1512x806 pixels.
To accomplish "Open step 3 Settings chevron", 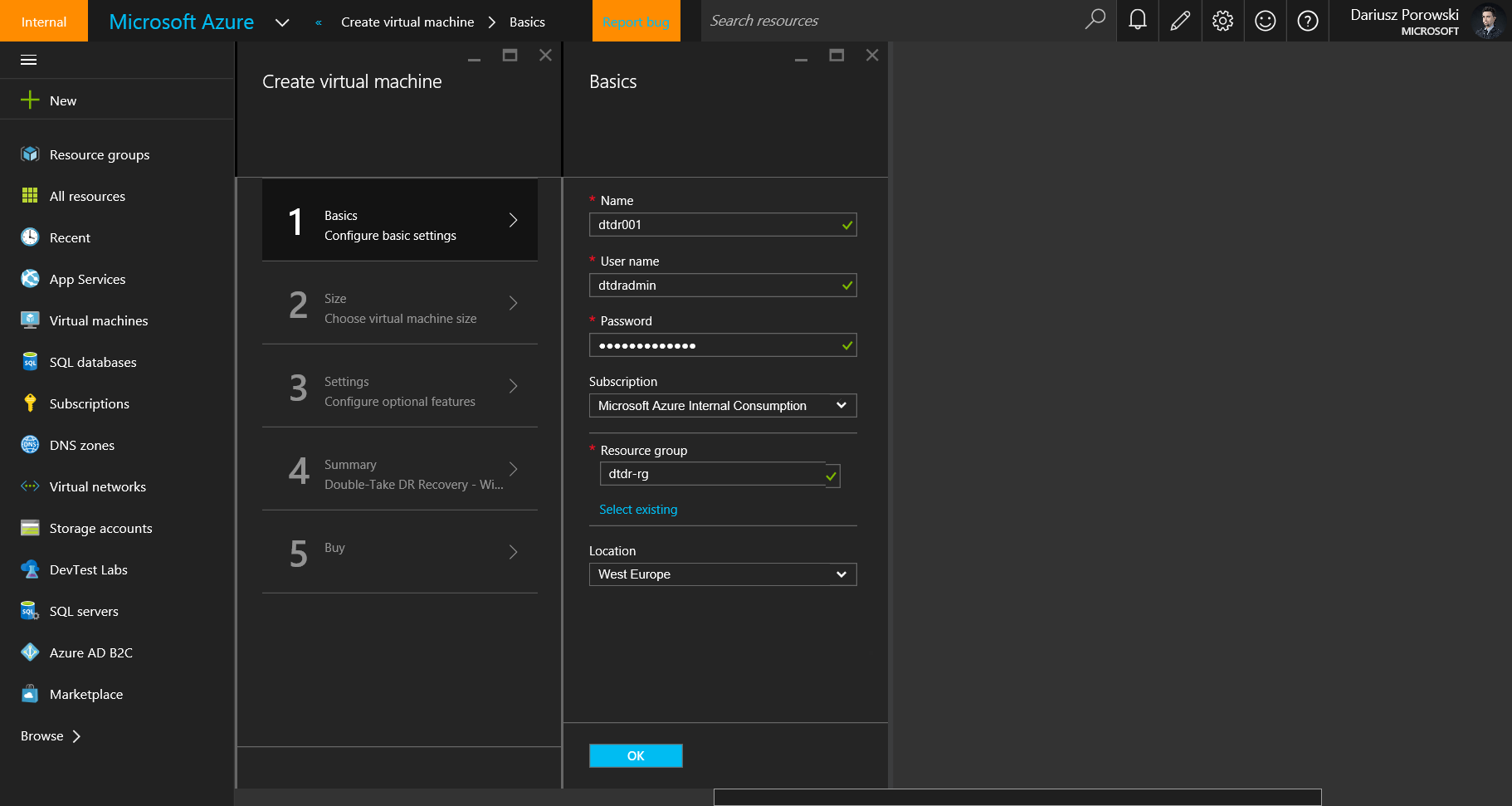I will (x=514, y=386).
